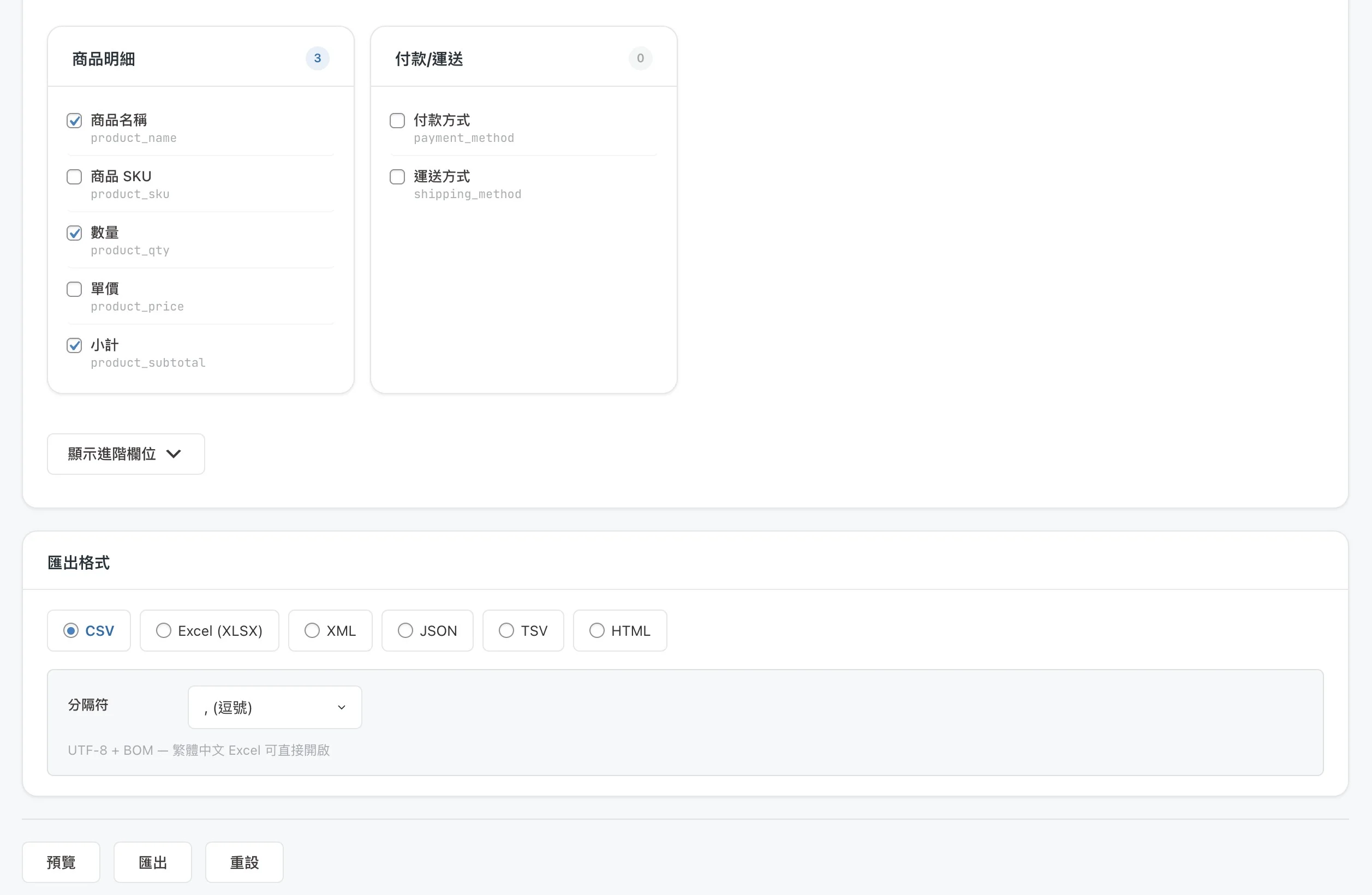The width and height of the screenshot is (1372, 895).
Task: Uncheck the 小計 product_subtotal checkbox
Action: click(x=74, y=345)
